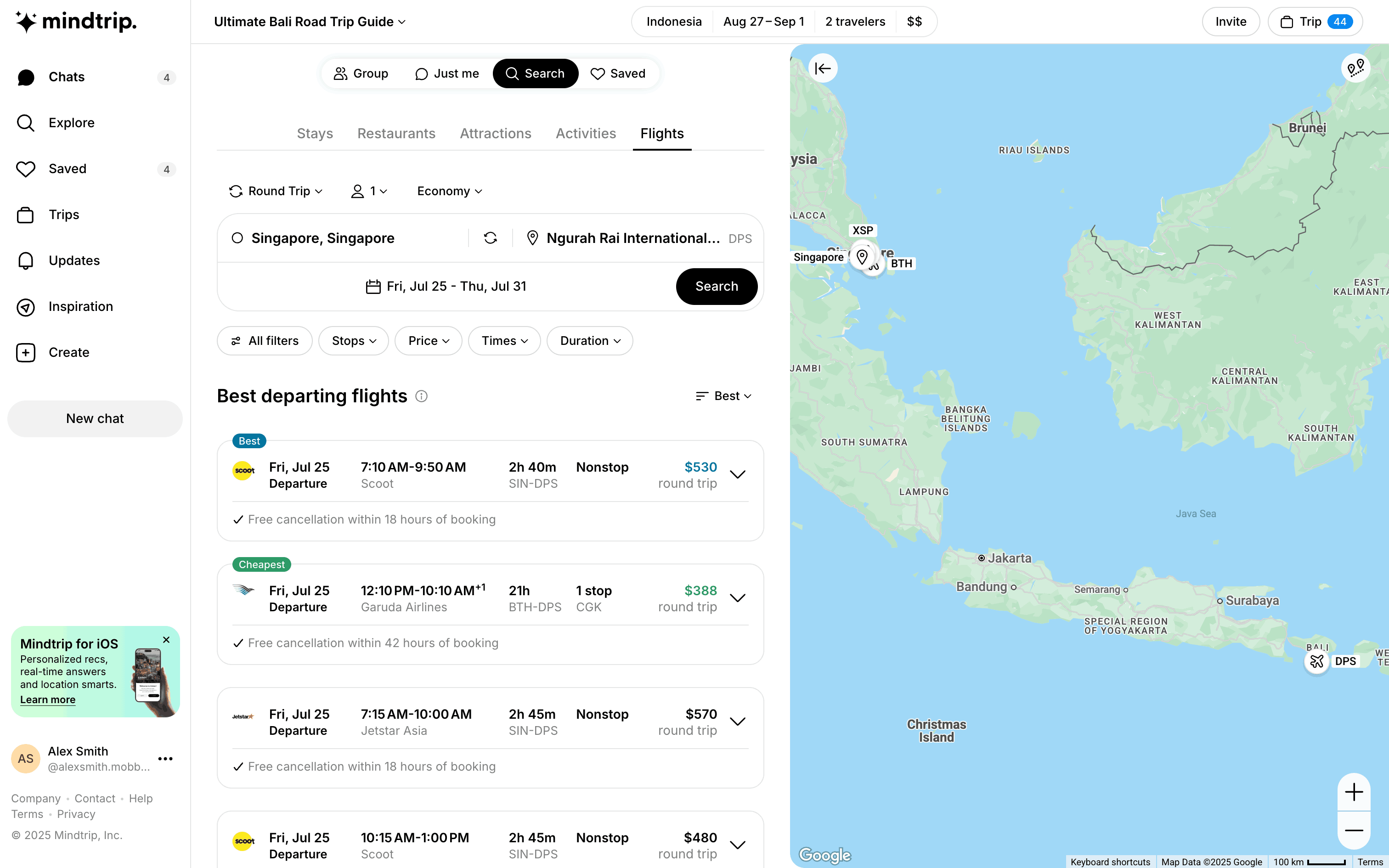Follow the Learn more link
1389x868 pixels.
[48, 700]
